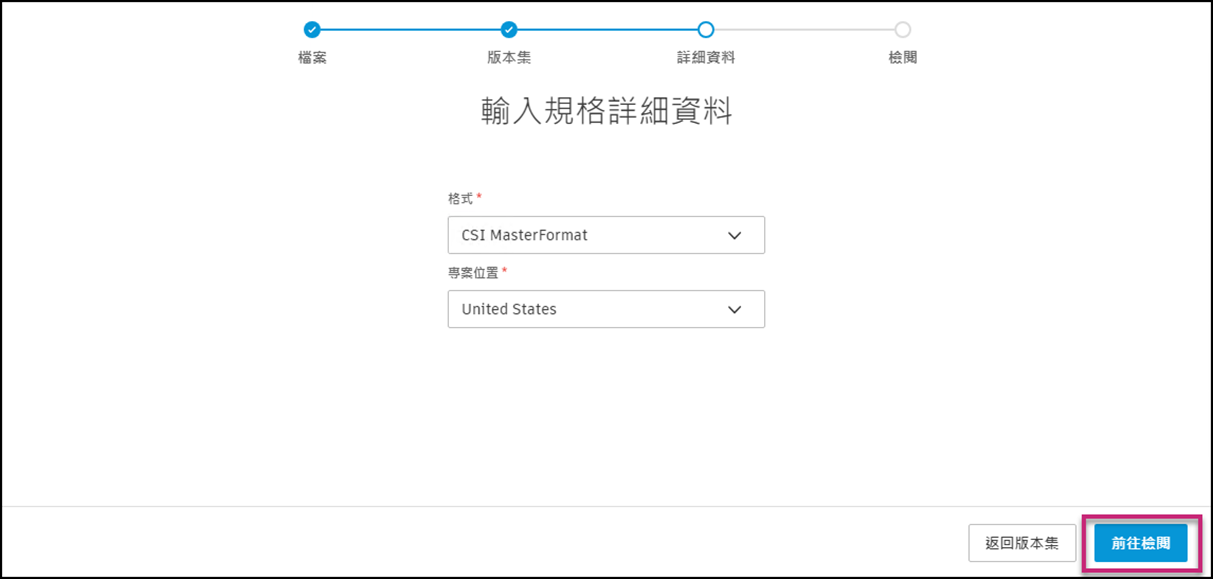The height and width of the screenshot is (579, 1213).
Task: Click the chevron arrow in the 格式 field
Action: click(x=734, y=235)
